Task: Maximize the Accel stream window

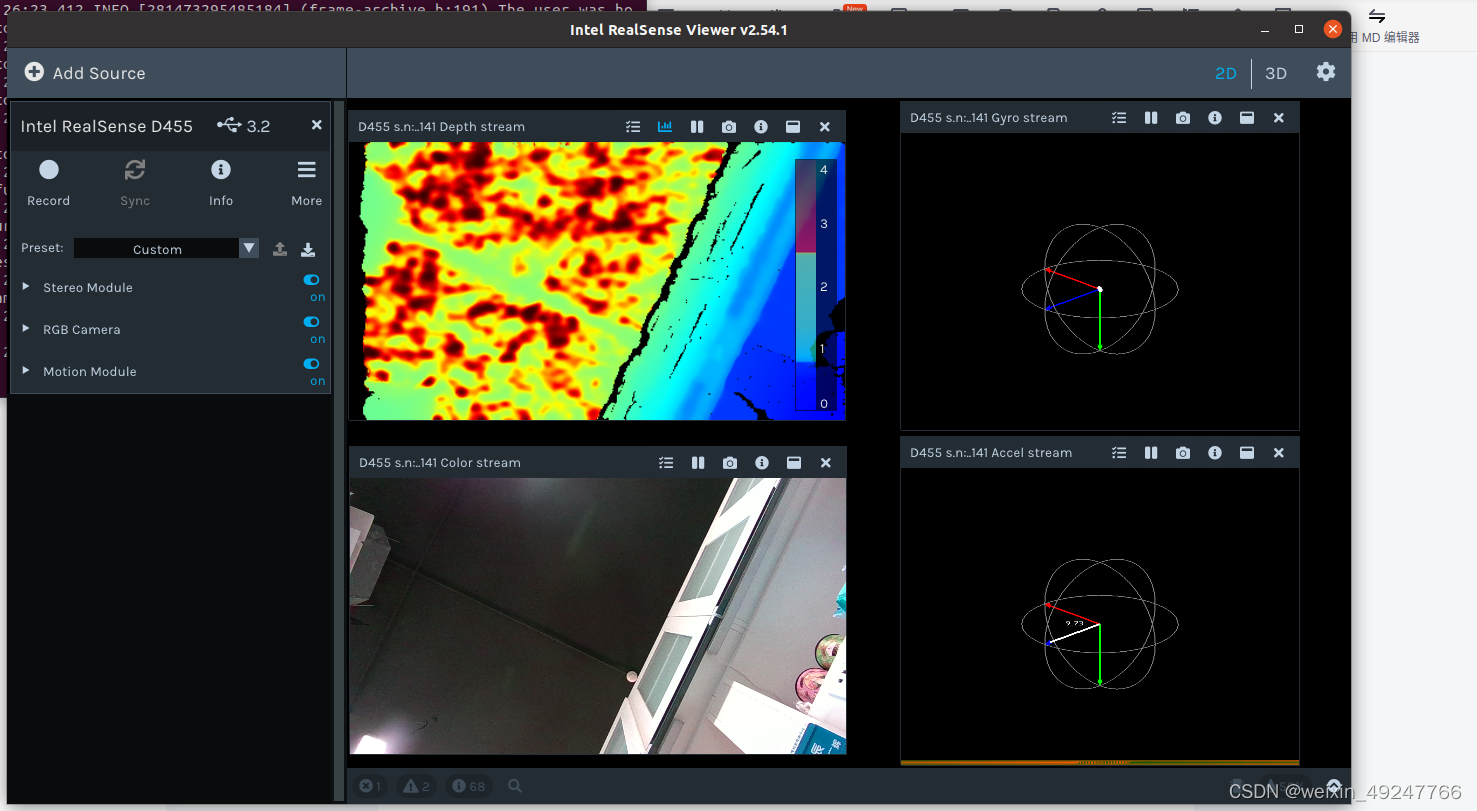Action: [1247, 453]
